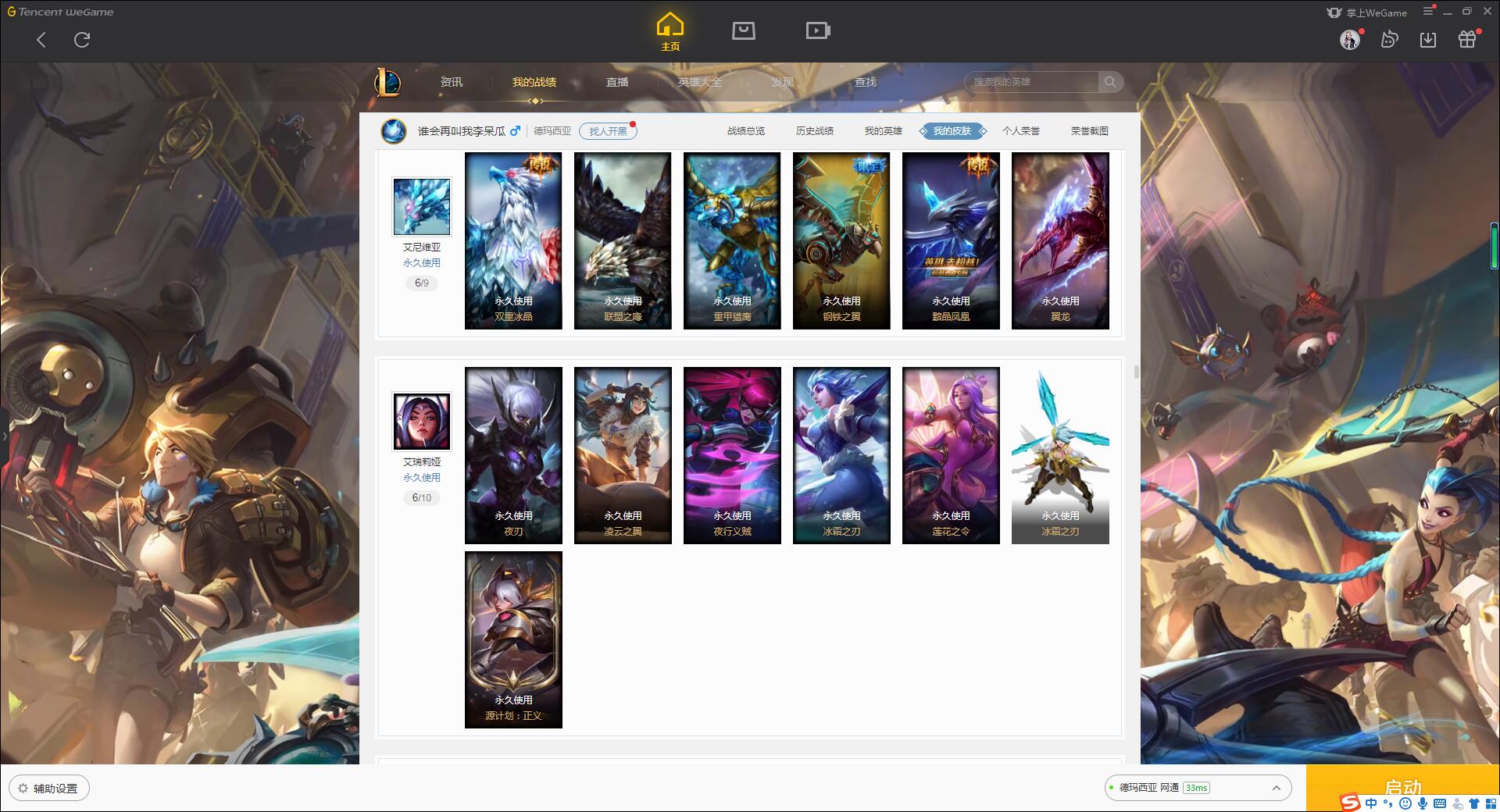Select the 艾瑞莉娅 champion portrait
The width and height of the screenshot is (1500, 812).
pyautogui.click(x=422, y=422)
